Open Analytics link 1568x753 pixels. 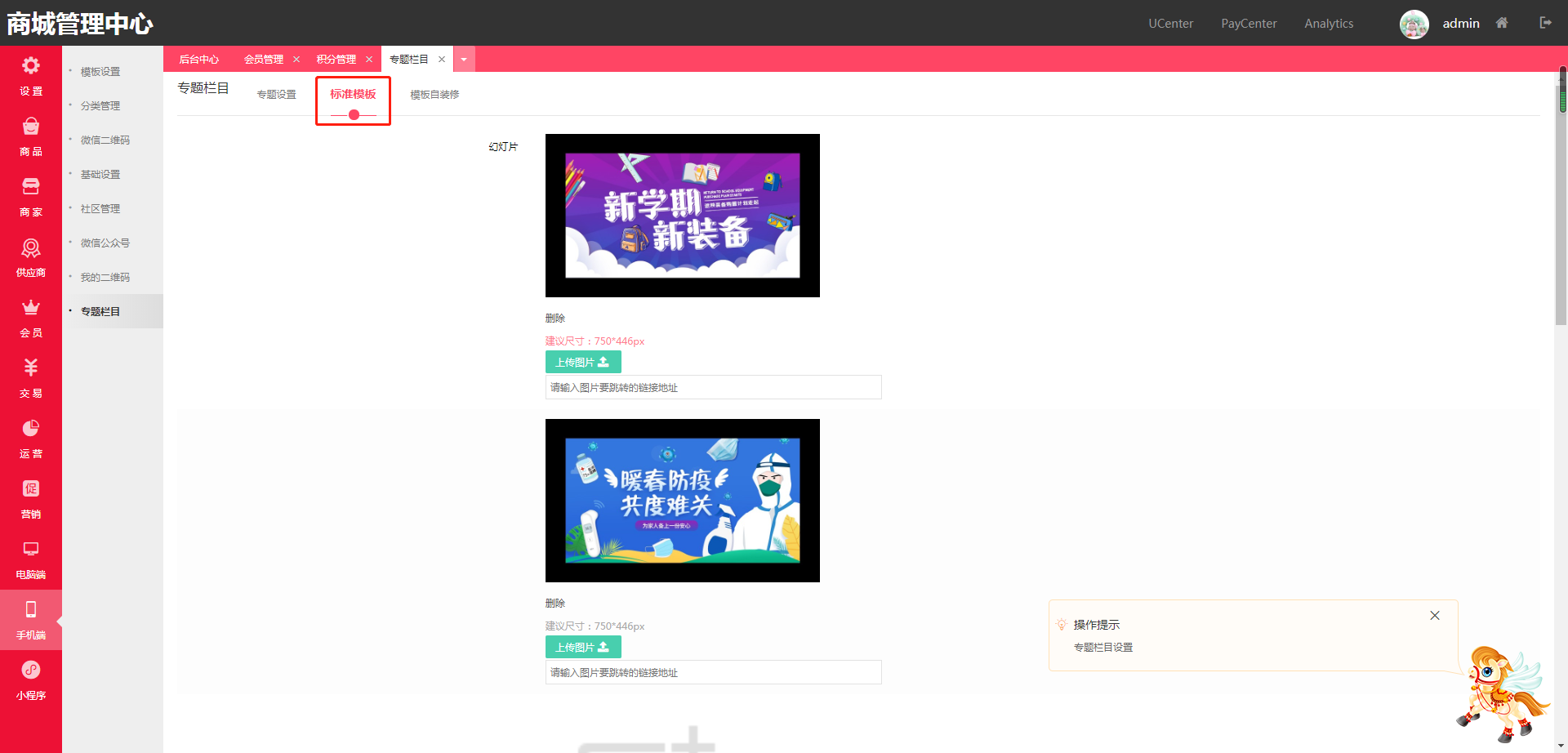point(1329,24)
